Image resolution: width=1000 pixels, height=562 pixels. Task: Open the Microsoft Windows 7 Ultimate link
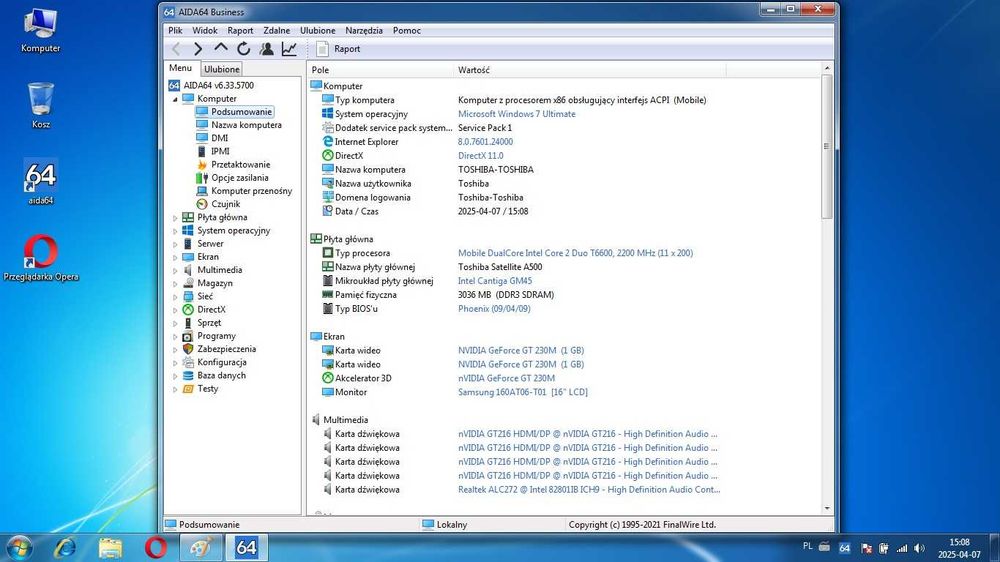click(517, 114)
